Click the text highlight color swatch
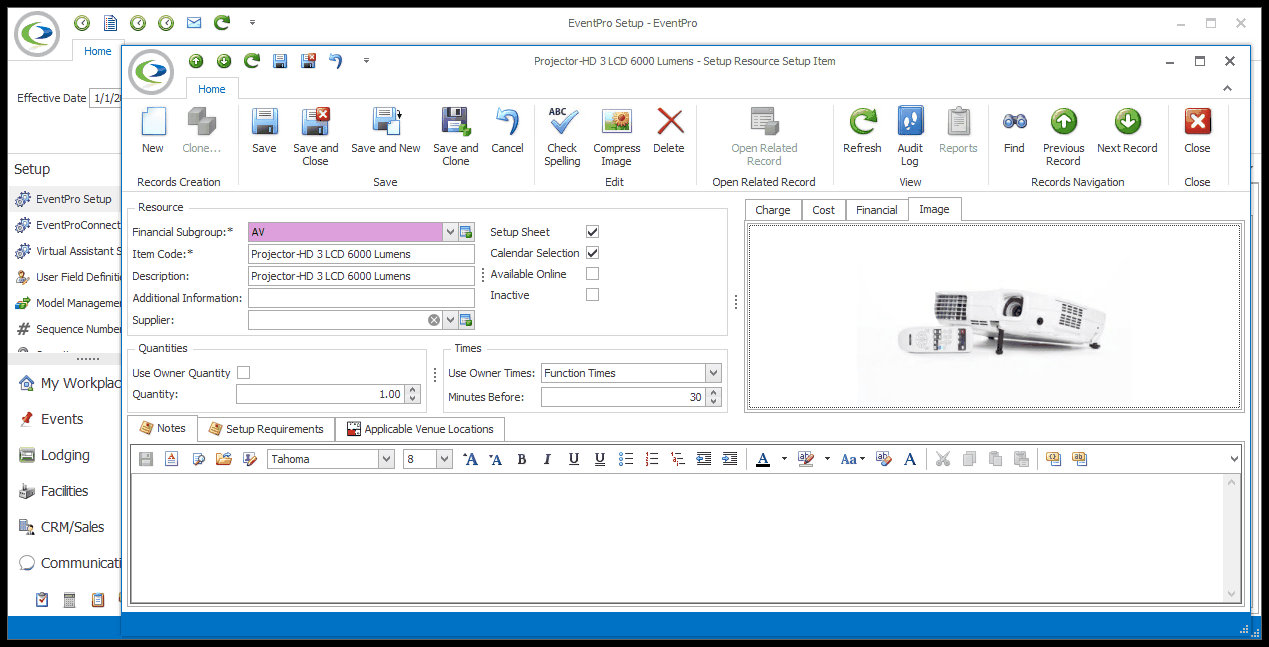This screenshot has width=1269, height=647. [x=807, y=459]
